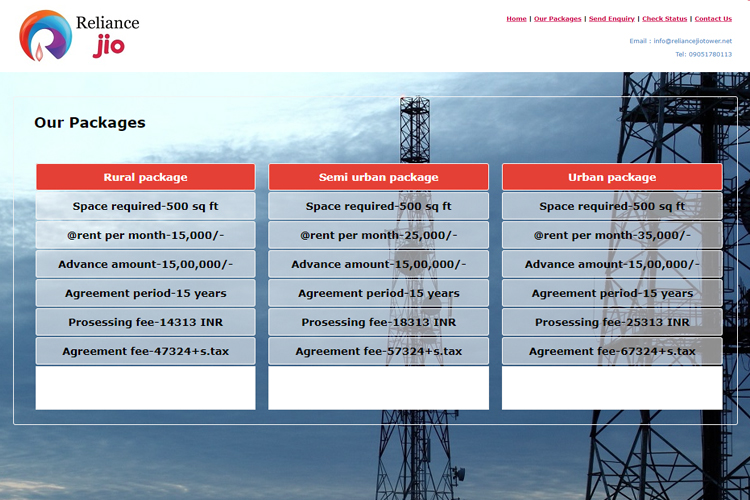Select the Semi urban package header
This screenshot has height=500, width=750.
(x=378, y=177)
